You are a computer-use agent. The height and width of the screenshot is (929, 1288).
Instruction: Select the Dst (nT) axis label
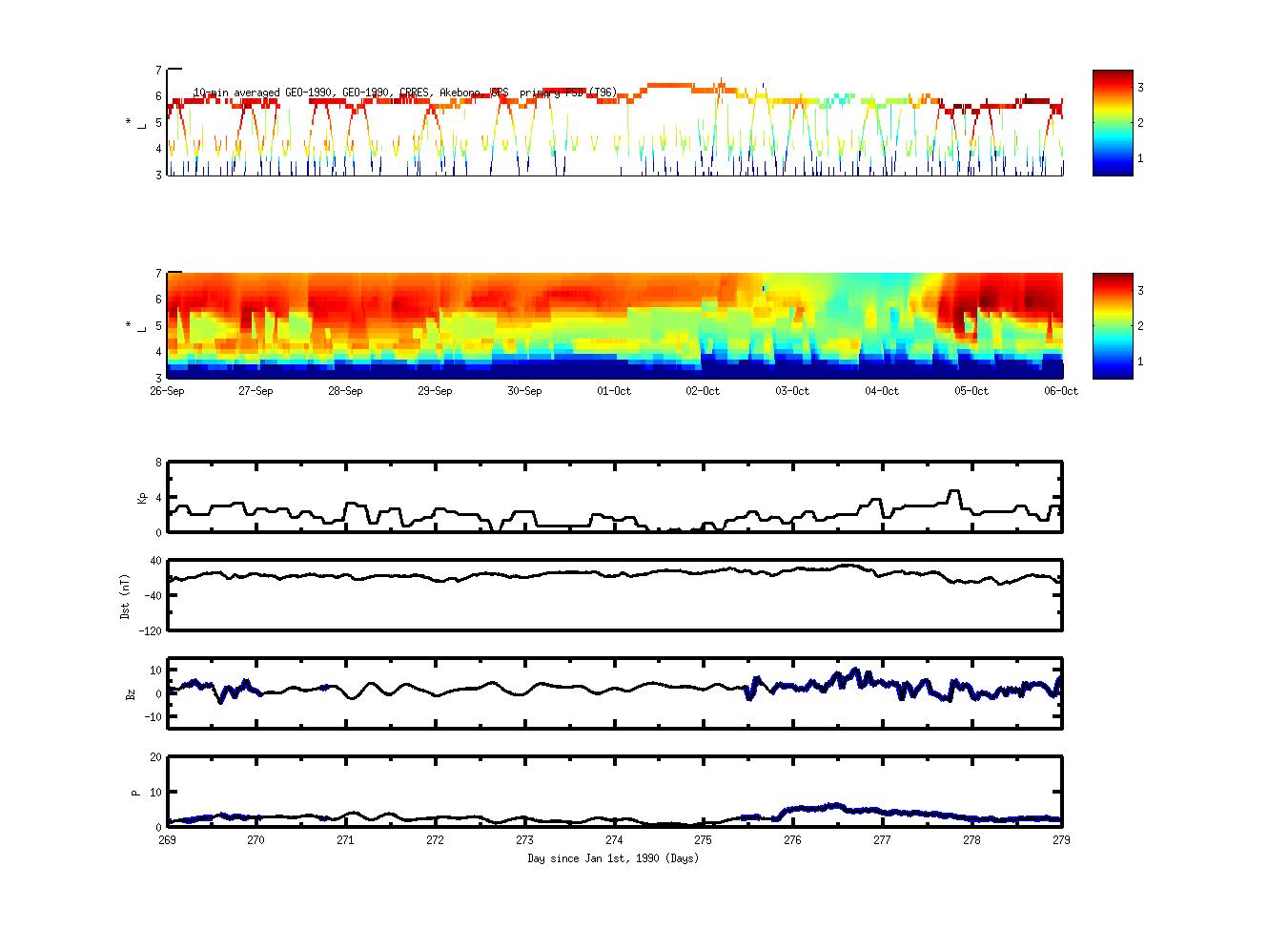[x=126, y=595]
